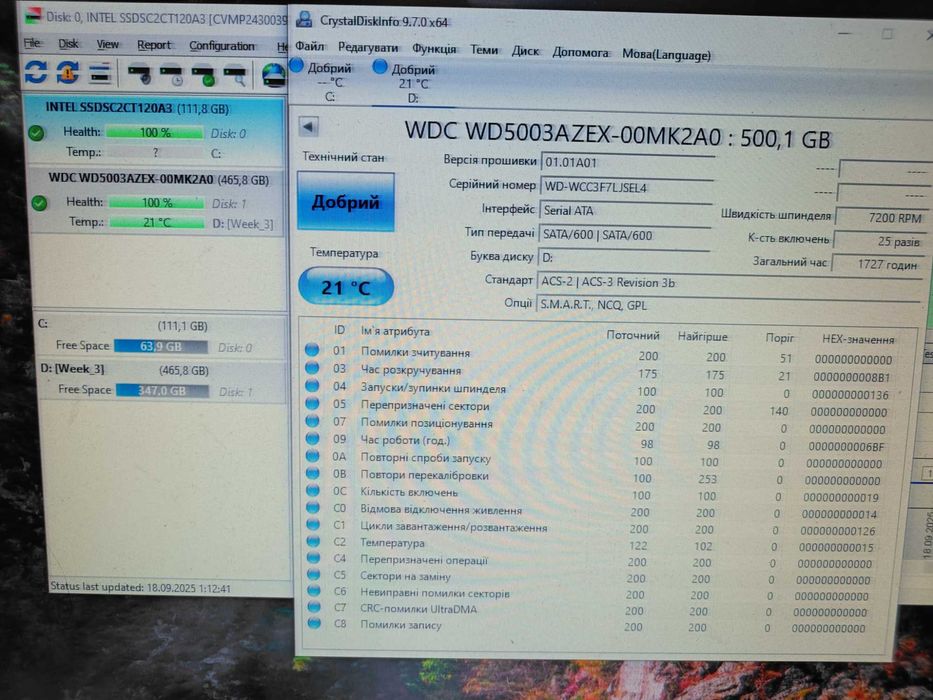Click blue status dot for attribute 01
The height and width of the screenshot is (700, 933).
pos(312,350)
